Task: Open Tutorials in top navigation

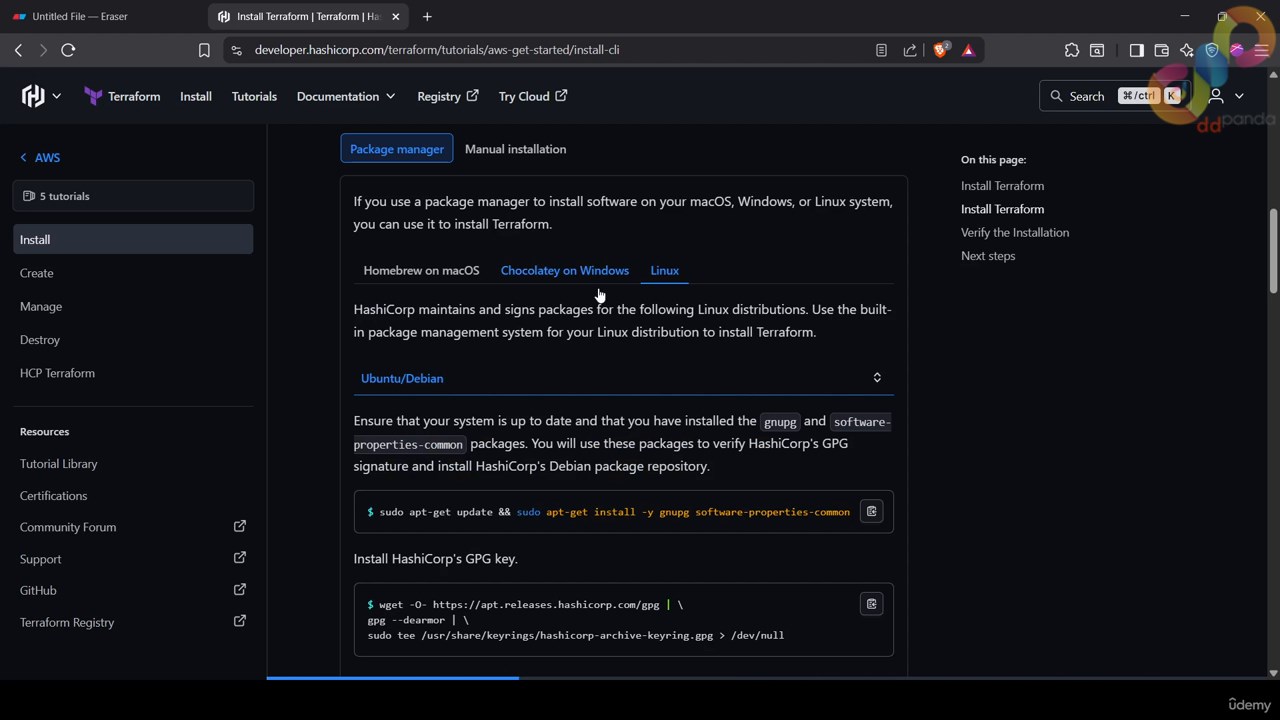Action: pyautogui.click(x=254, y=96)
